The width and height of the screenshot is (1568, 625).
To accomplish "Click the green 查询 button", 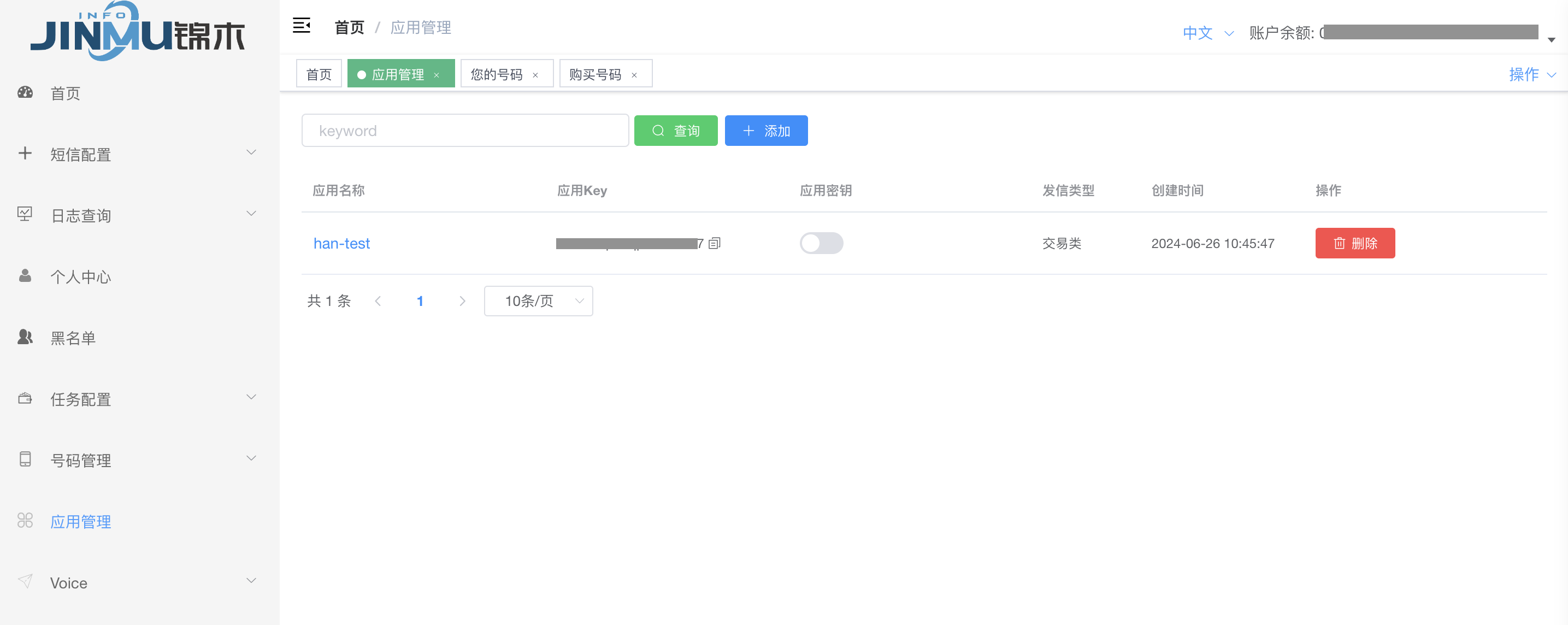I will 676,130.
